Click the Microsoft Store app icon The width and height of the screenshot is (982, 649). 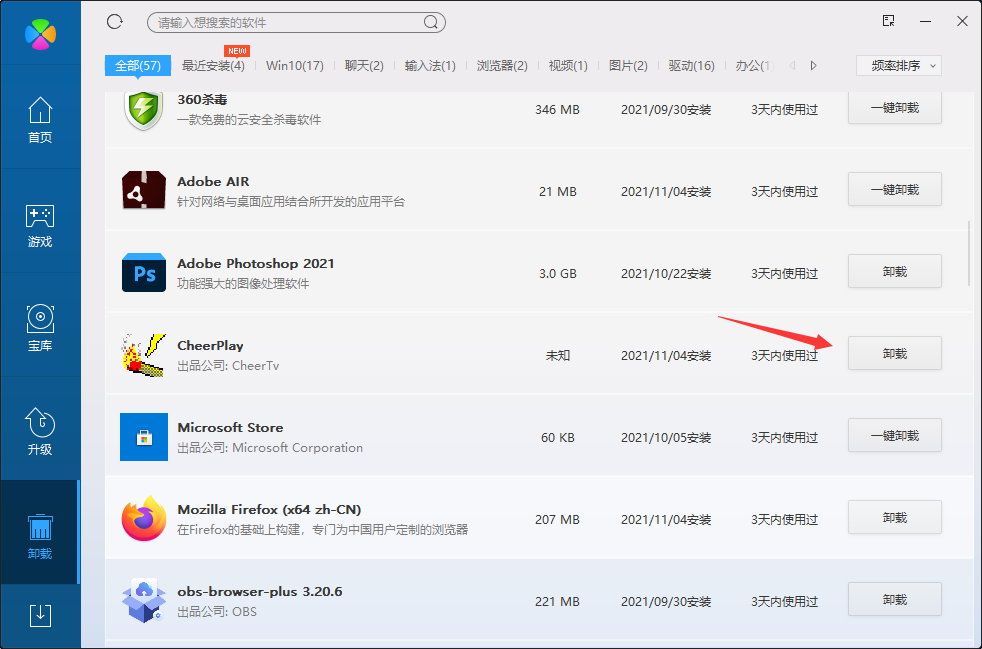pyautogui.click(x=144, y=437)
